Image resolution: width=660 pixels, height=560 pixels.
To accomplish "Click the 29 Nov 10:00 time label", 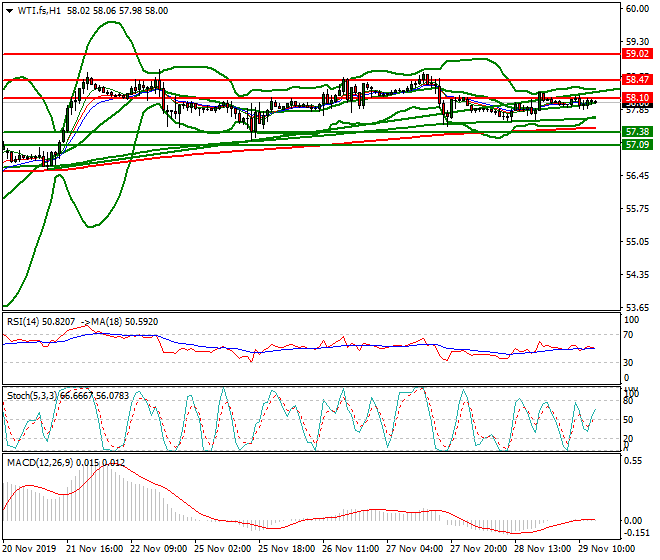I will click(607, 549).
